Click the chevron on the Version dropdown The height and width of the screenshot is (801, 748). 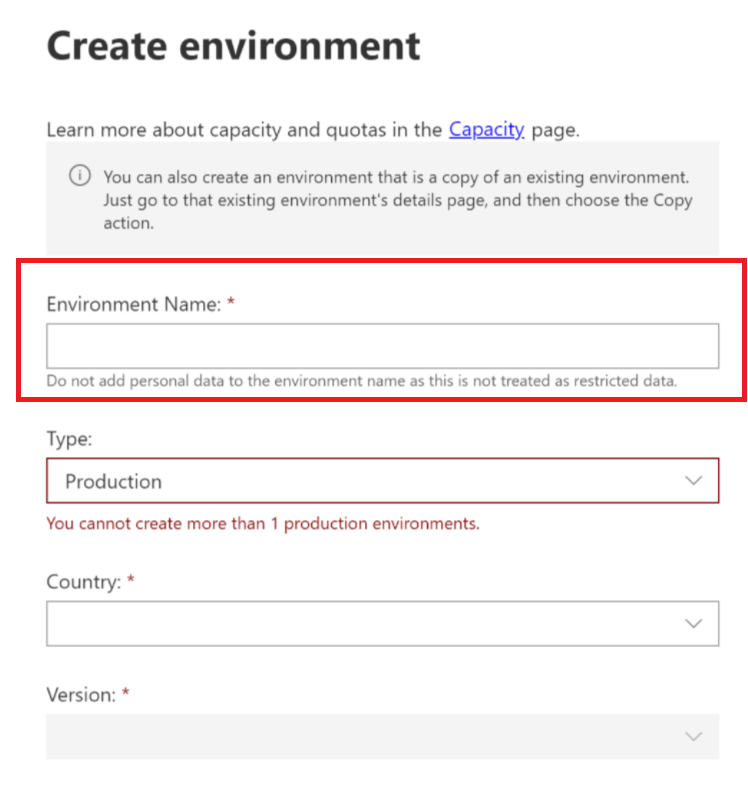696,736
